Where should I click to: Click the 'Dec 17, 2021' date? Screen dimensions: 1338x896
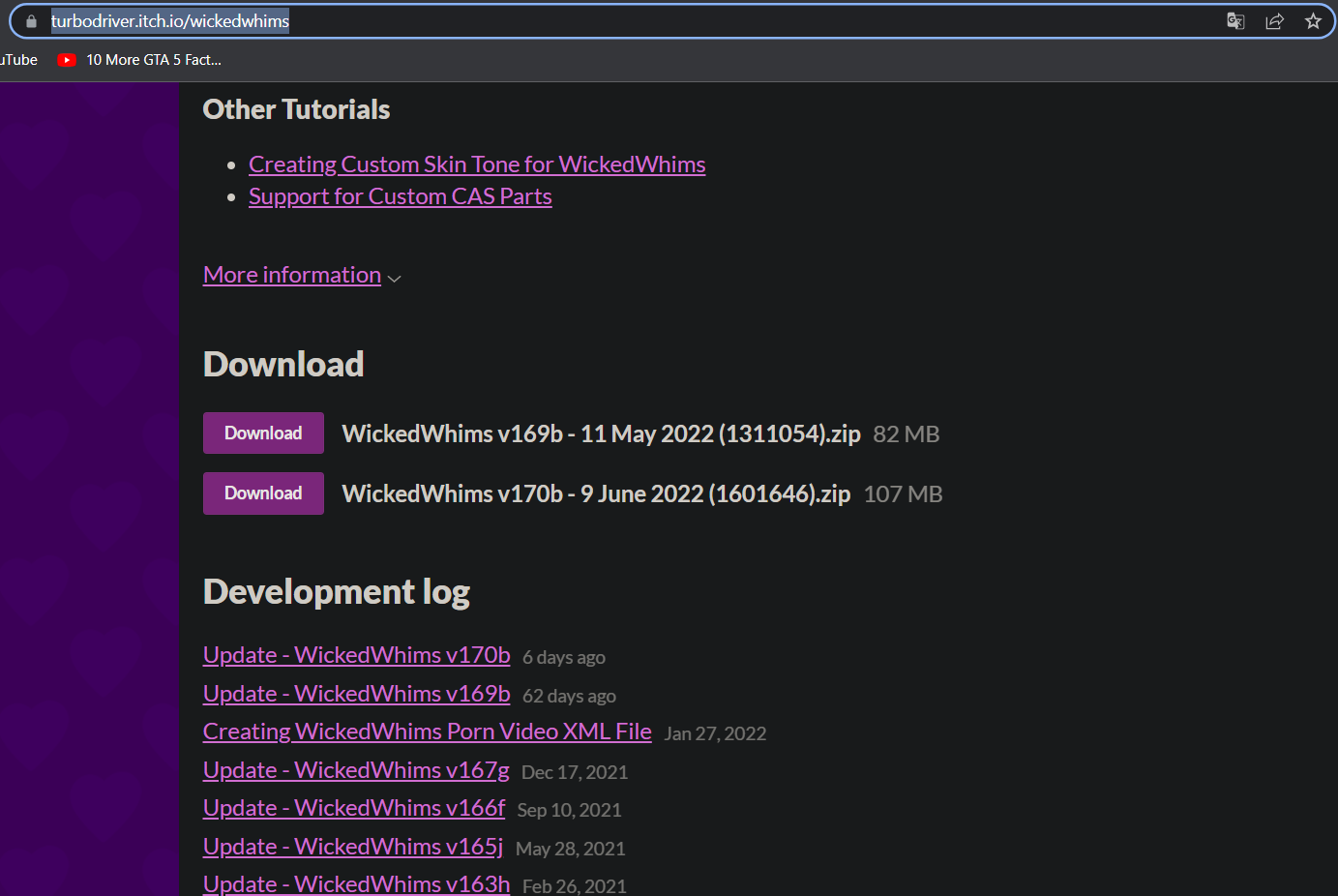click(575, 773)
